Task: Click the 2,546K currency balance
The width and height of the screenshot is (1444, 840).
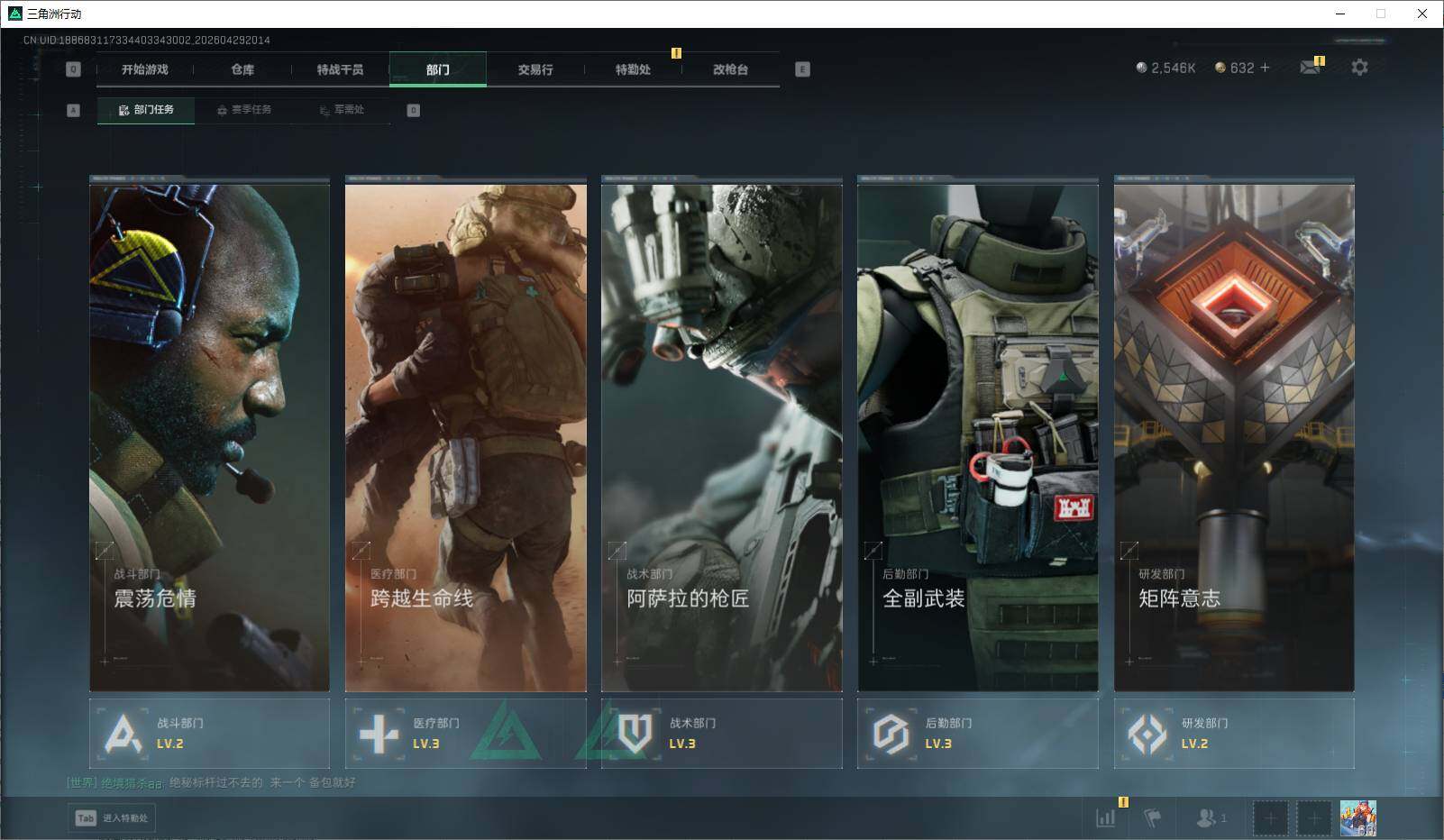Action: (x=1165, y=68)
